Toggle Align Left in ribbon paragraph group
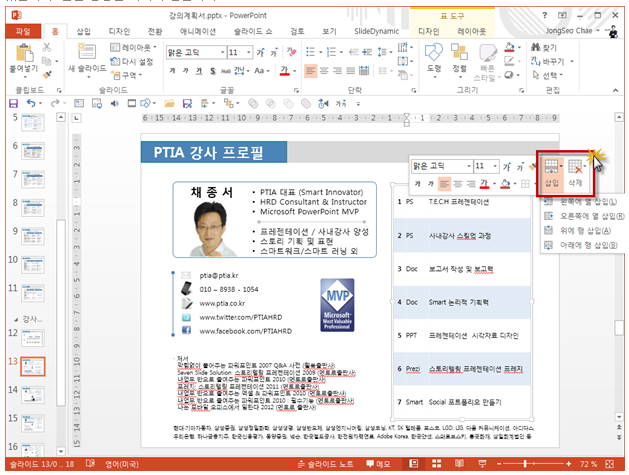 click(x=310, y=71)
